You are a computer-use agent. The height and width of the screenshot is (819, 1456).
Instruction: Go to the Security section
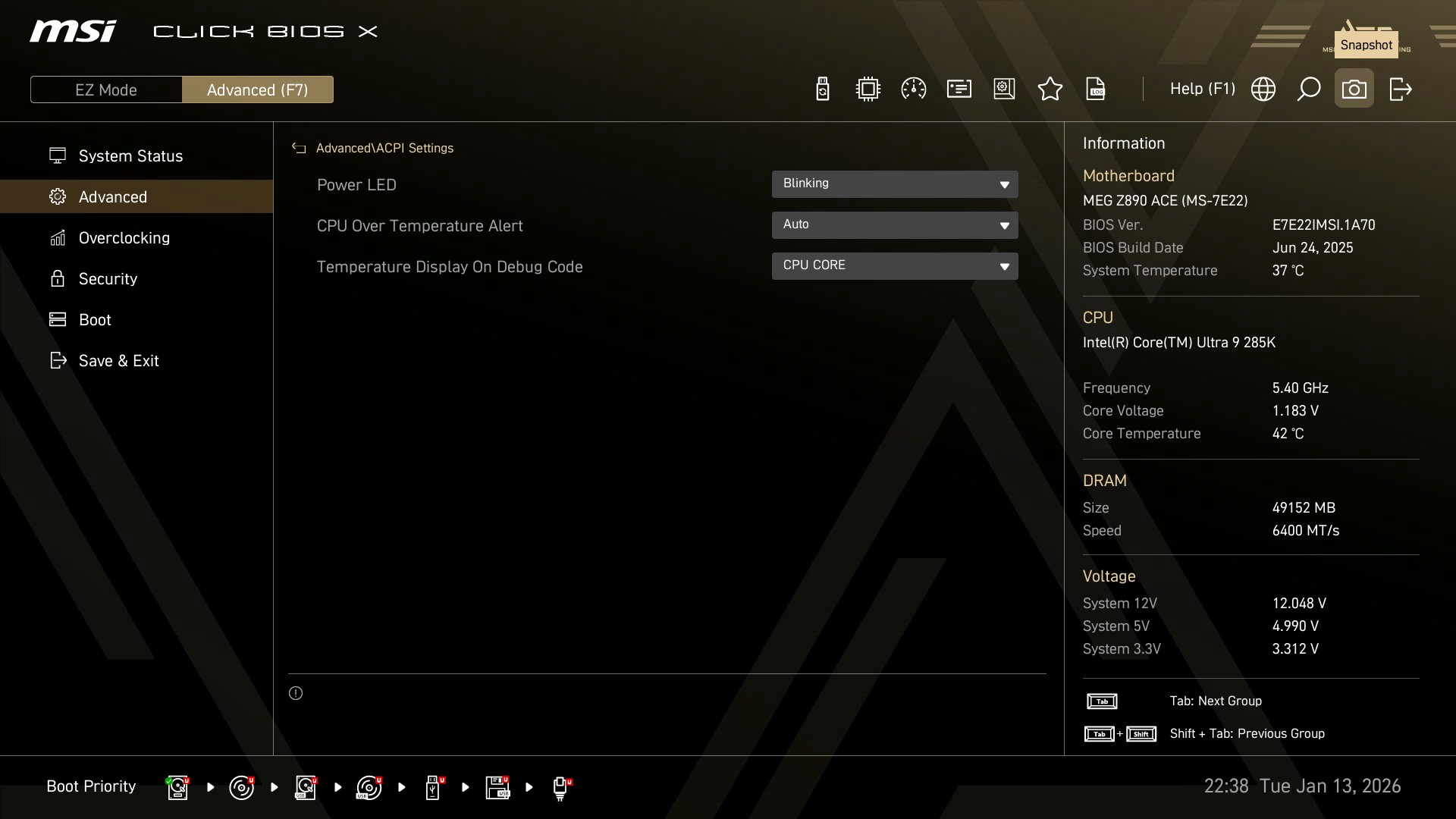point(108,279)
